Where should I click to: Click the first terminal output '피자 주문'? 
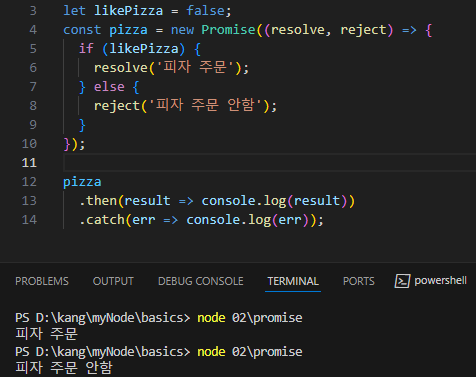pyautogui.click(x=46, y=334)
